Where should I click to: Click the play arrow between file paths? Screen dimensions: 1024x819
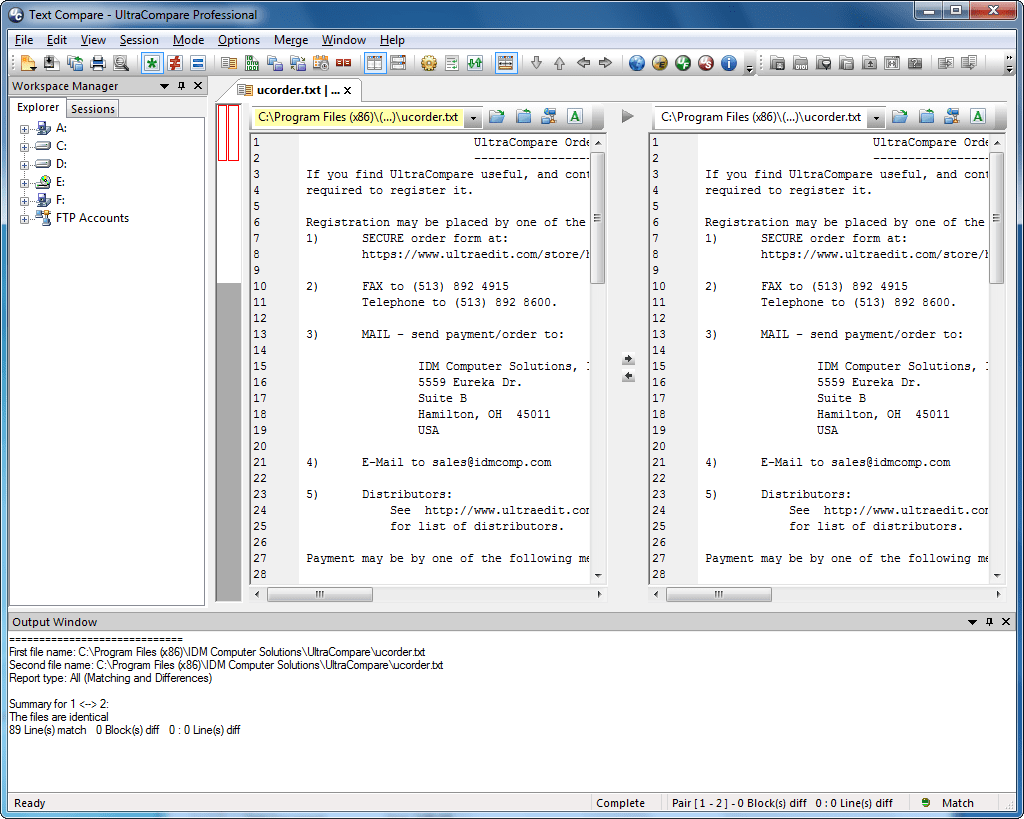627,117
